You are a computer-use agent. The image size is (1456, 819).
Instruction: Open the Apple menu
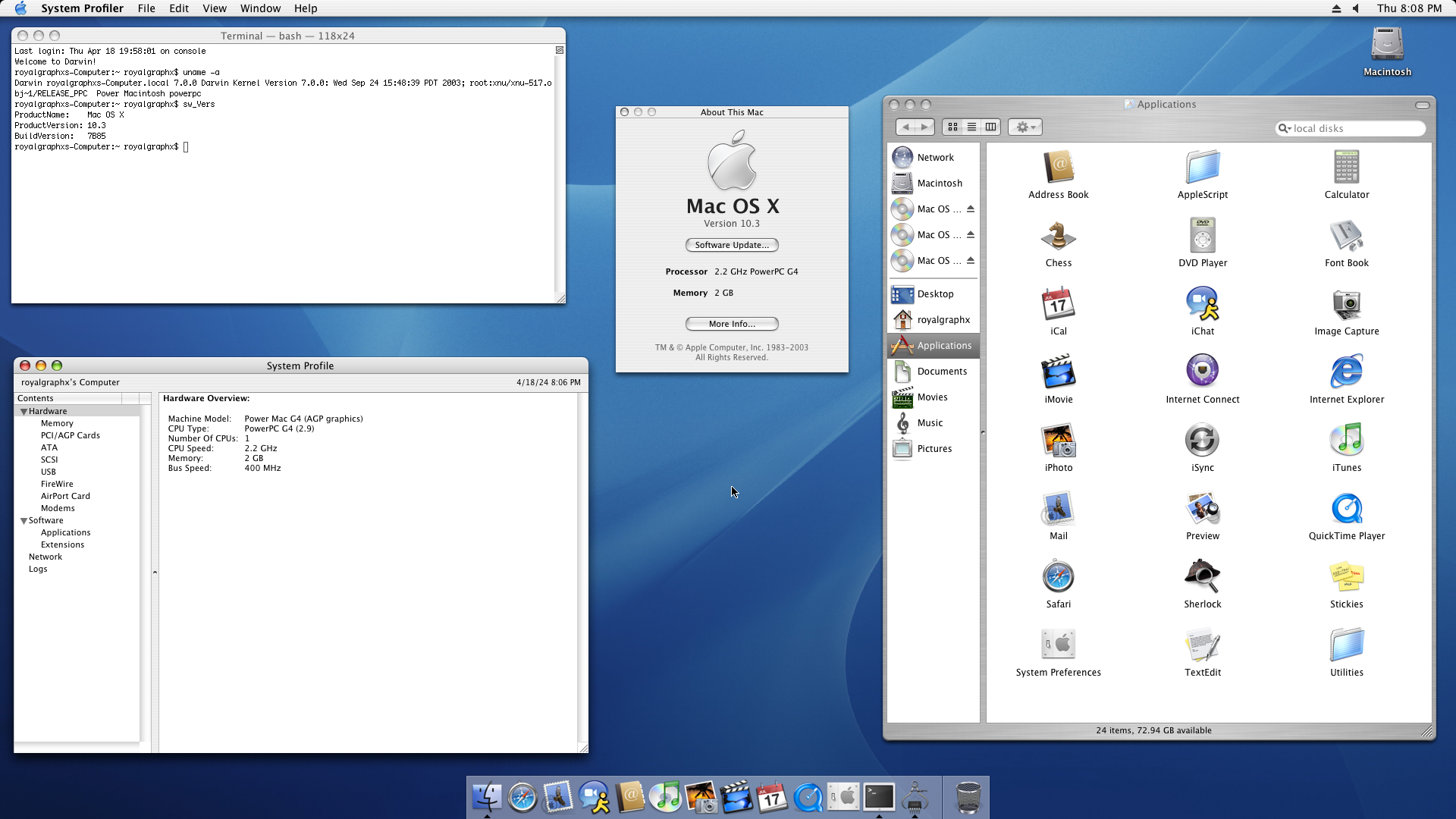point(20,8)
